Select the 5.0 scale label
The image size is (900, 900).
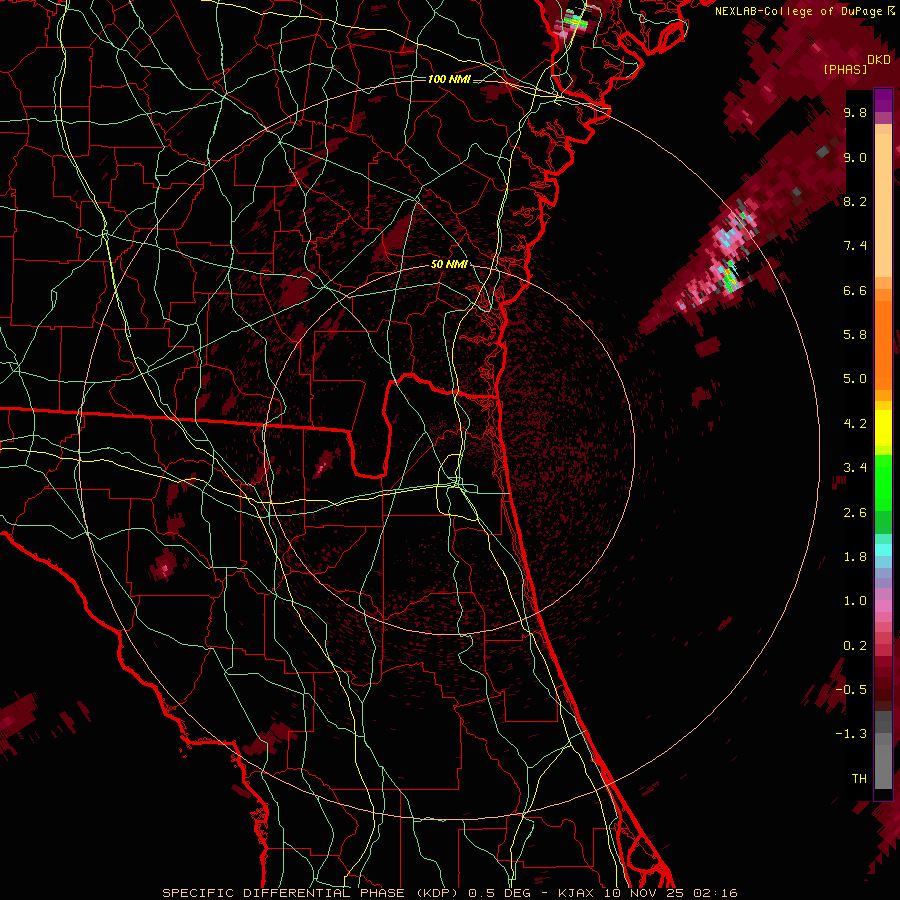[x=855, y=379]
